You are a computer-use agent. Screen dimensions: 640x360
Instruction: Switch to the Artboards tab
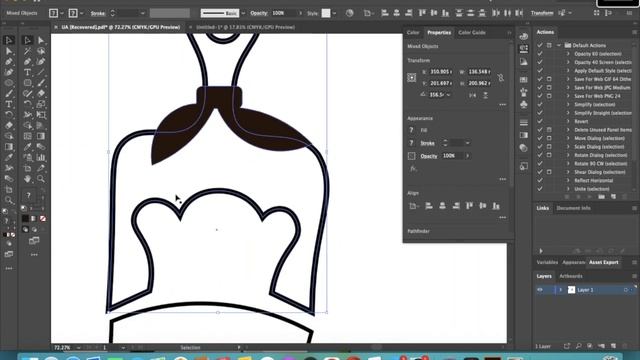(x=571, y=276)
